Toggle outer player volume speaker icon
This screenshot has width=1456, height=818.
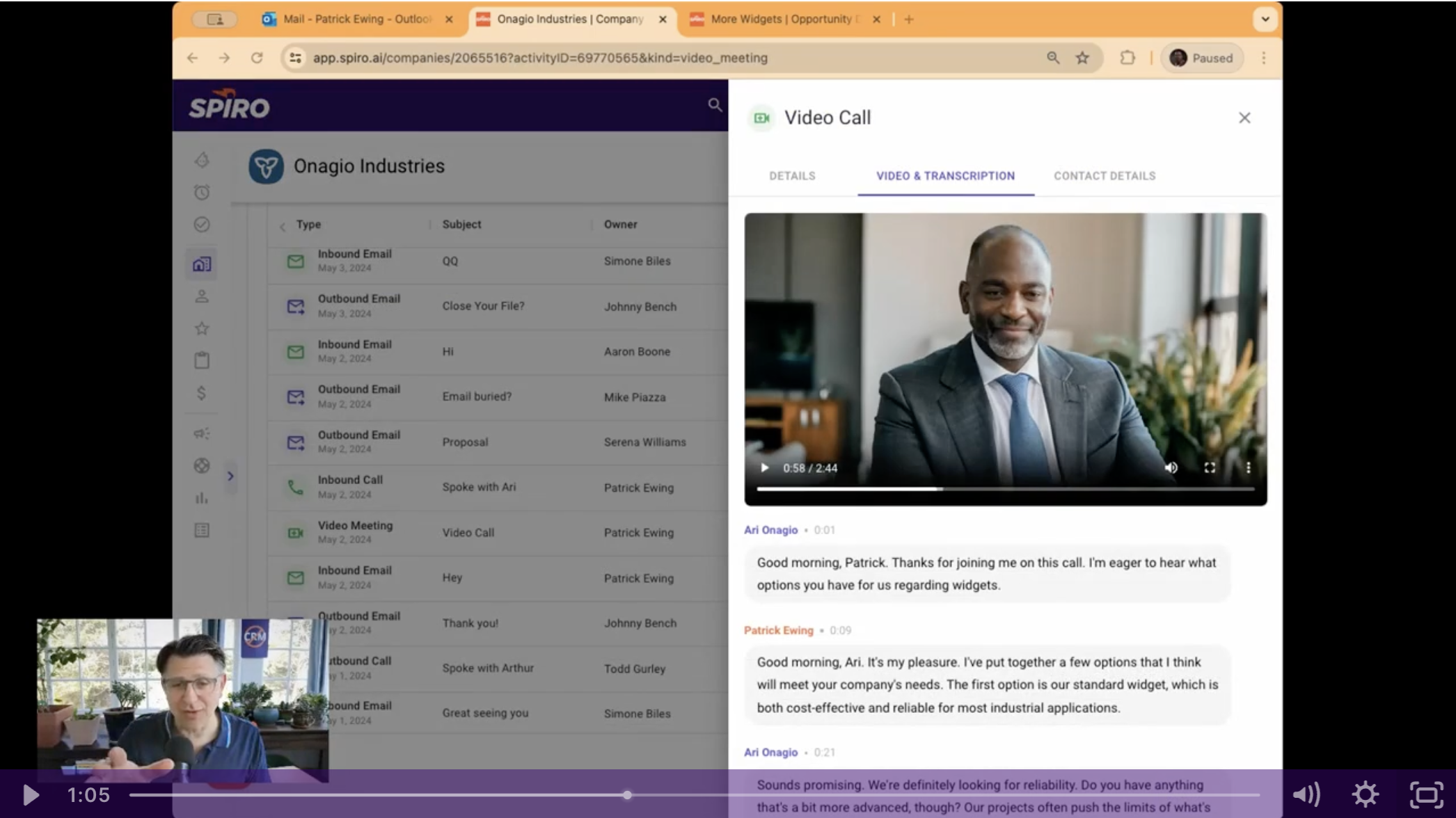1306,794
